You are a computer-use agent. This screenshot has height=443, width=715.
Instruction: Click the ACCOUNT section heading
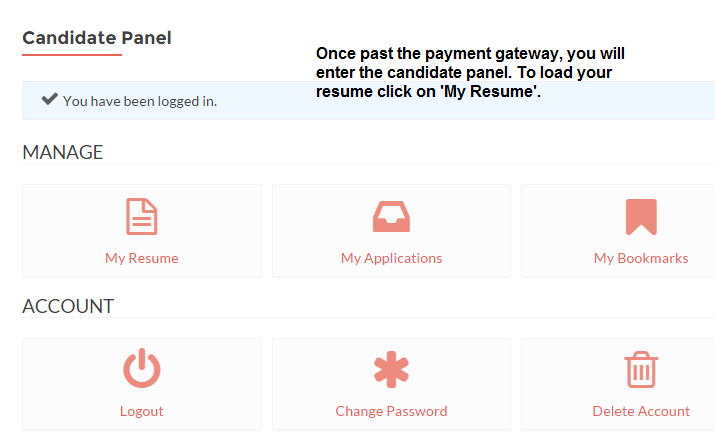(68, 306)
